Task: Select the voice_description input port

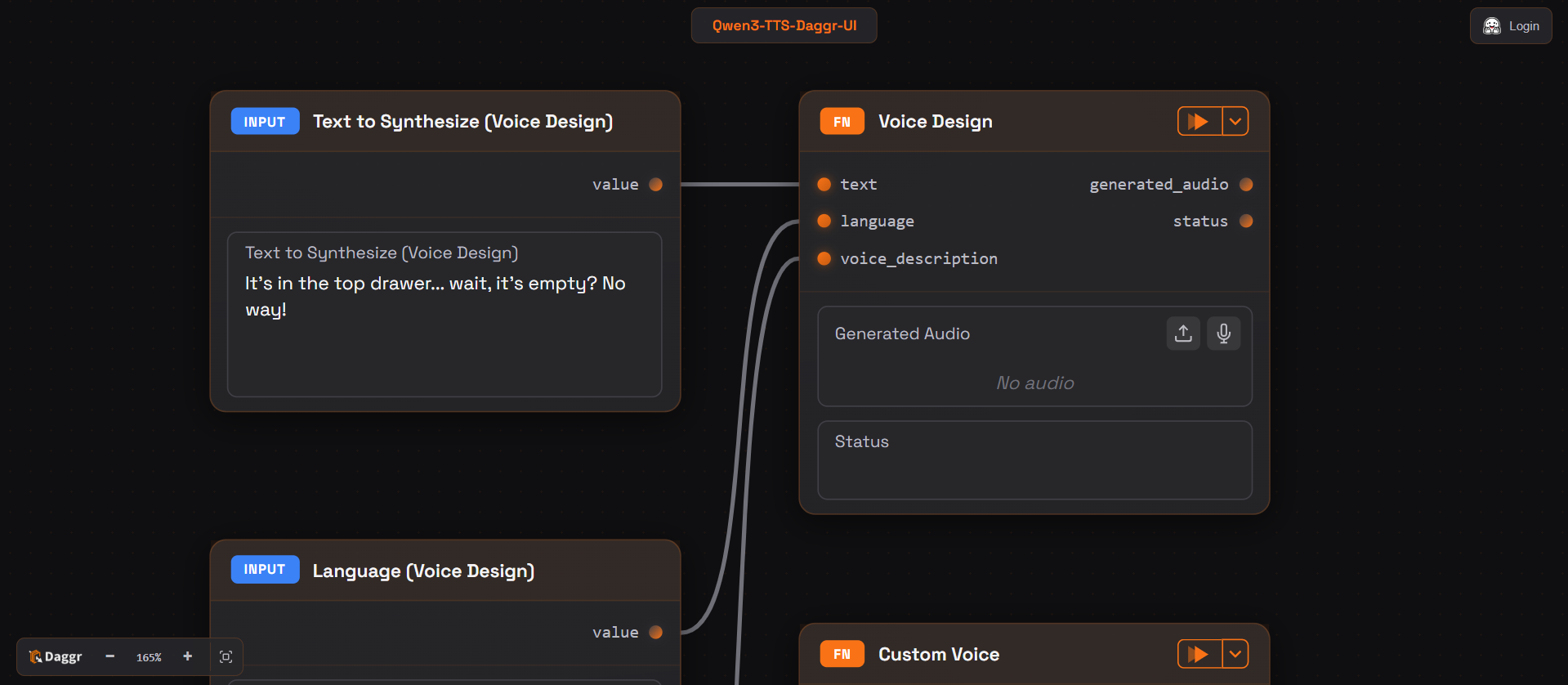Action: [x=824, y=259]
